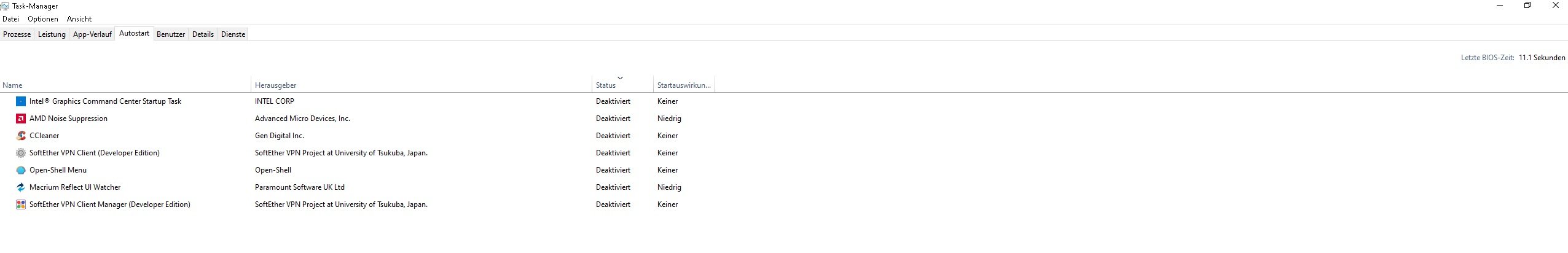Click the AMD Noise Suppression icon
1568x253 pixels.
click(21, 119)
